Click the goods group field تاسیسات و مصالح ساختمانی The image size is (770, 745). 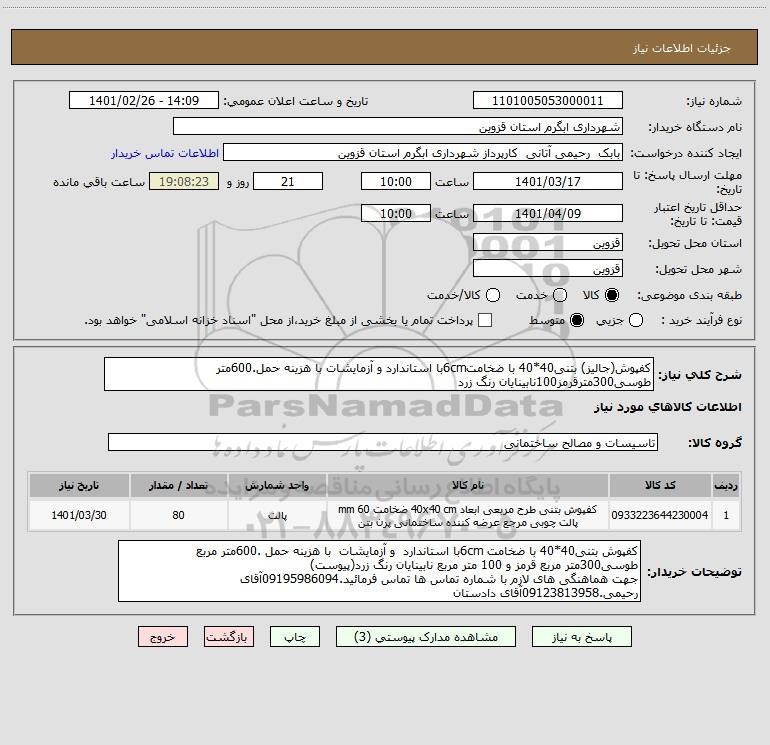(x=383, y=442)
